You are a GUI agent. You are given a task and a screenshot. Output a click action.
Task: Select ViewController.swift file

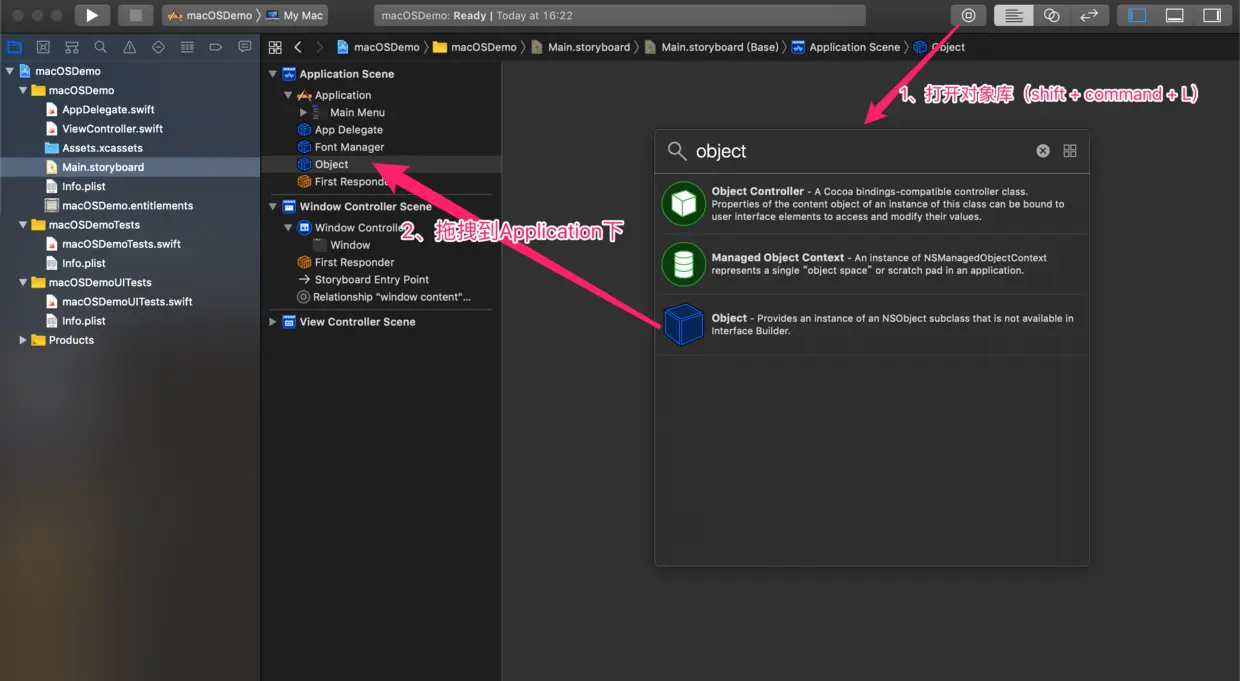112,129
